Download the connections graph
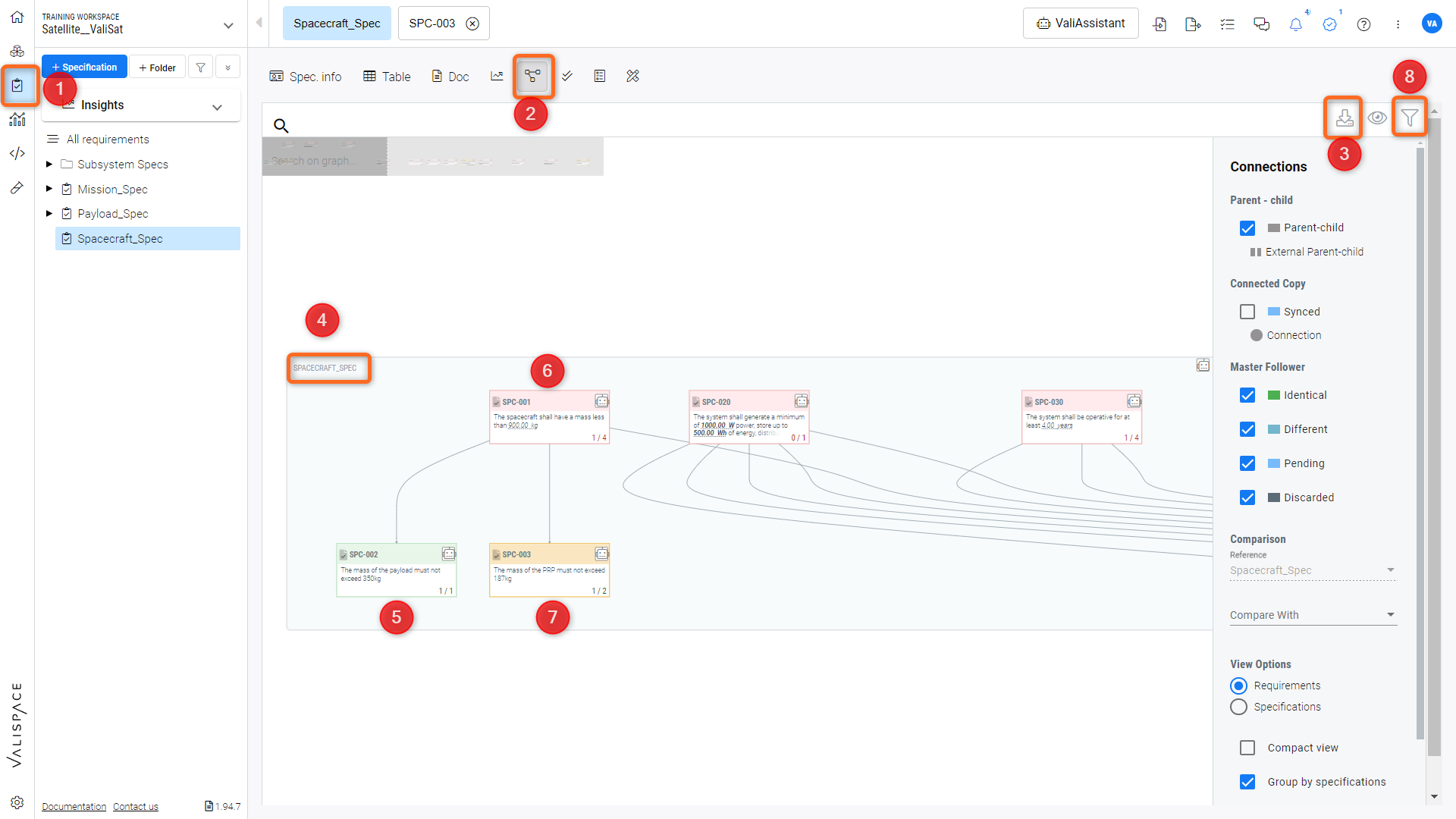This screenshot has width=1456, height=819. [x=1345, y=118]
